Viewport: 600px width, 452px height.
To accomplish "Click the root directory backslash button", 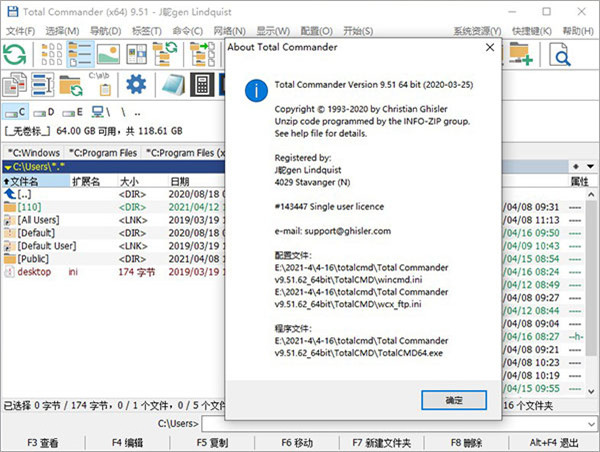I will point(123,113).
